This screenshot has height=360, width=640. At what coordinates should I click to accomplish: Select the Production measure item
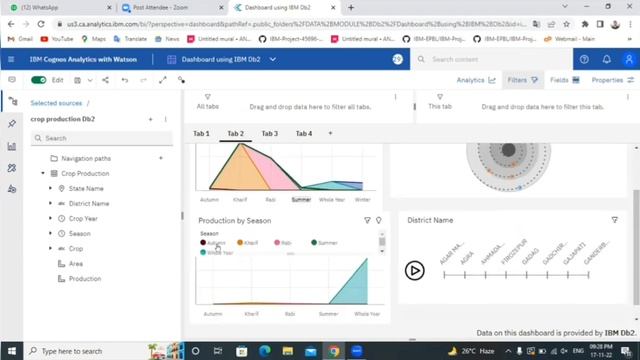[85, 279]
